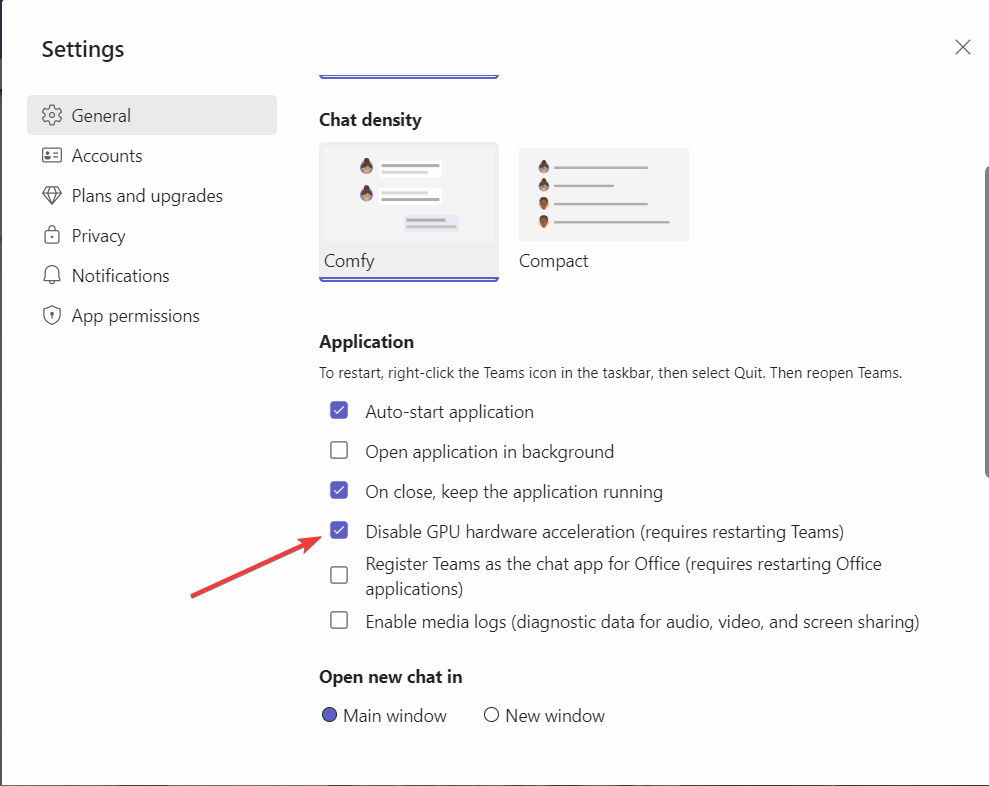Select New window radio option
This screenshot has width=989, height=786.
(x=491, y=715)
